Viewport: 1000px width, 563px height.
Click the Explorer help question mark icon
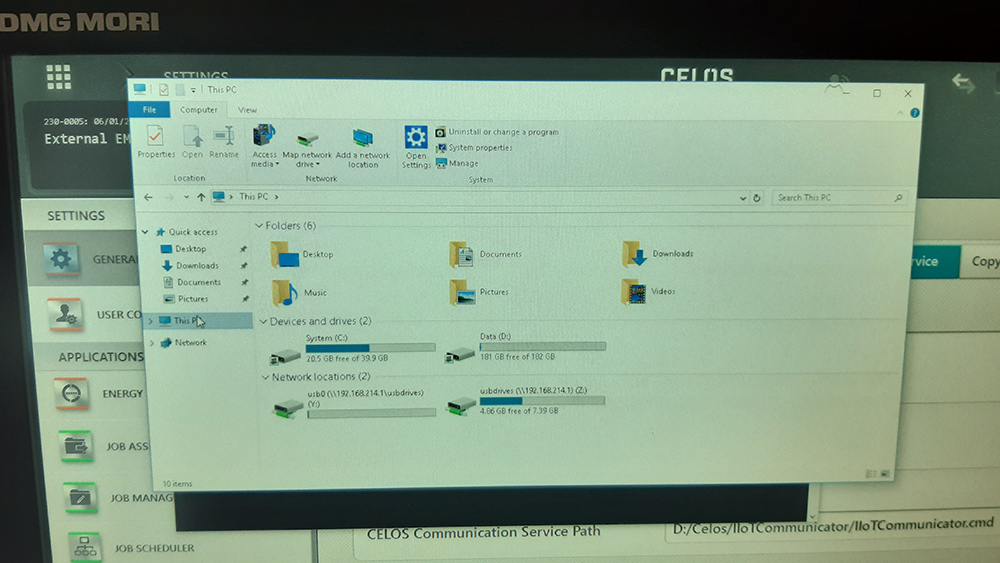[915, 113]
